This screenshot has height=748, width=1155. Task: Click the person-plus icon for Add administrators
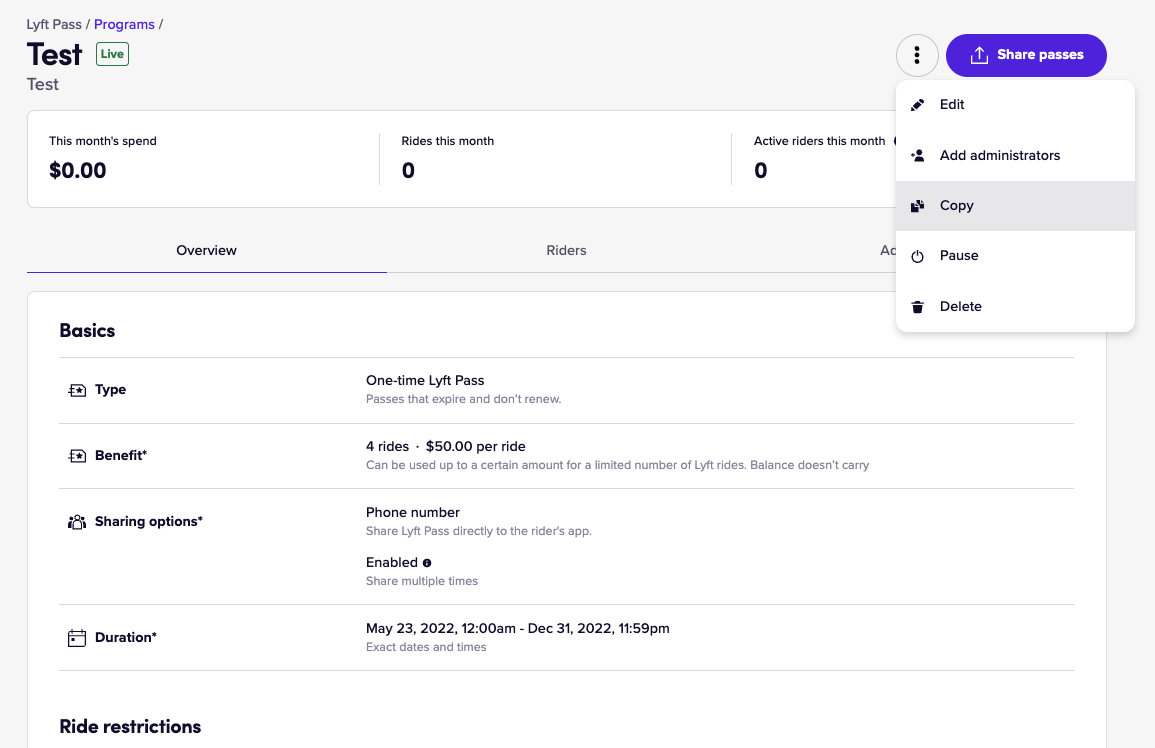(x=917, y=155)
